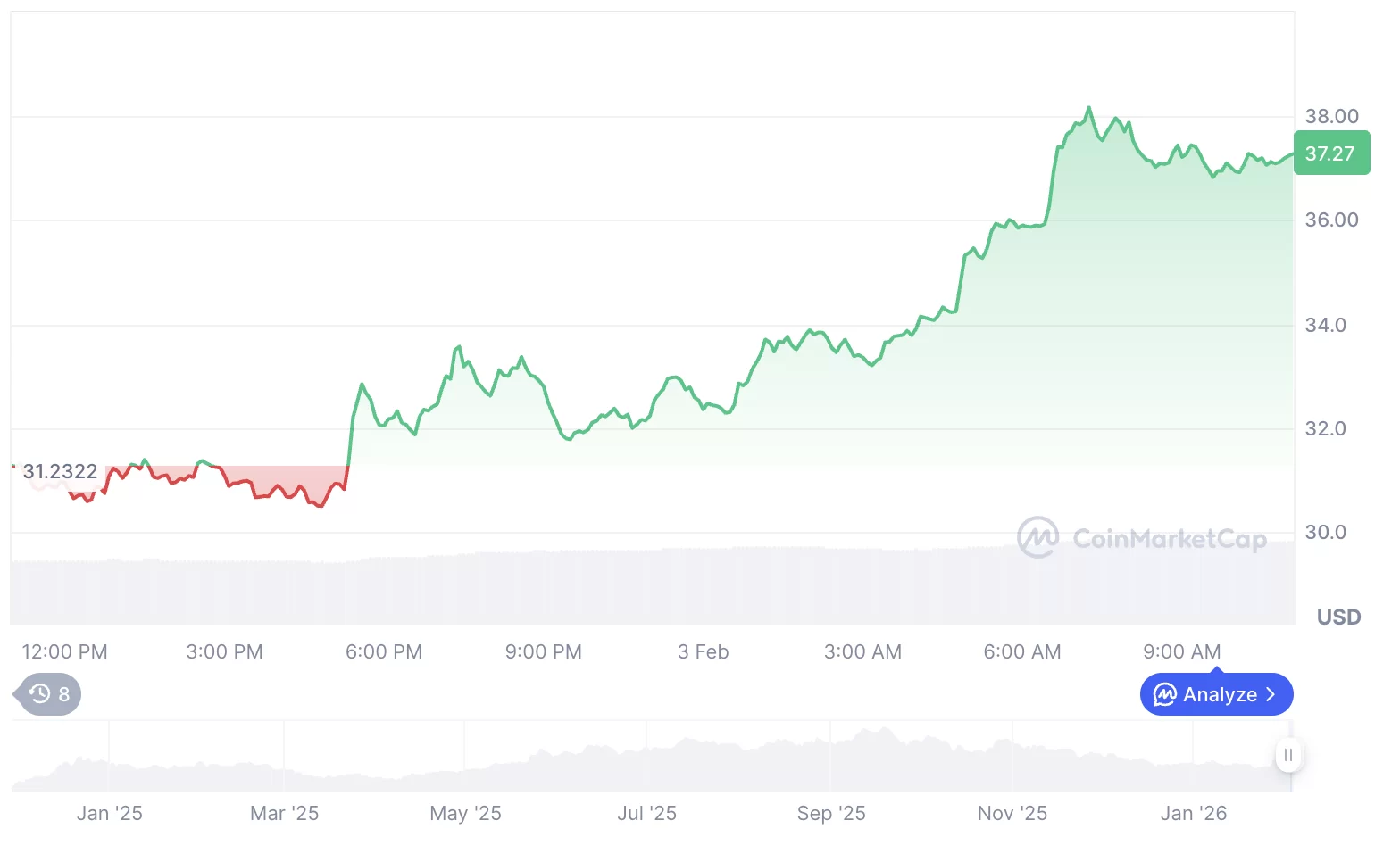Screen dimensions: 1400x862
Task: Expand the Jan '26 date label
Action: (1194, 813)
